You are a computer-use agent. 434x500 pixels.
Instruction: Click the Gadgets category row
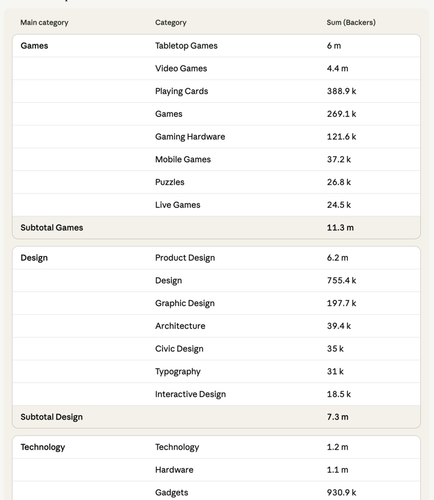tap(216, 492)
